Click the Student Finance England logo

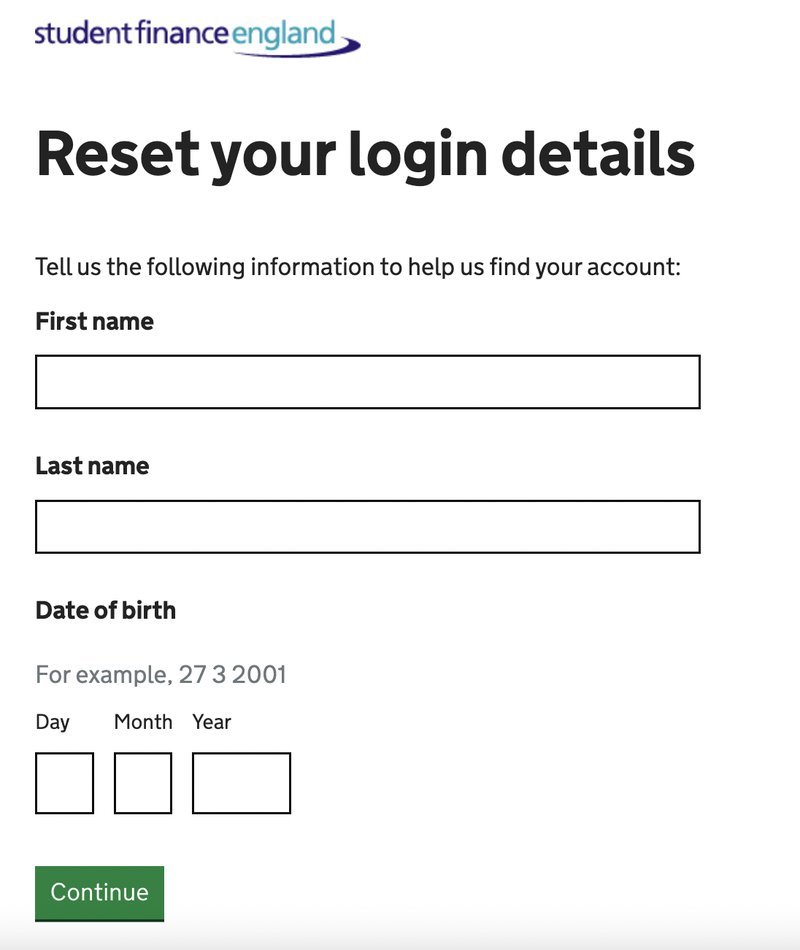[x=198, y=38]
